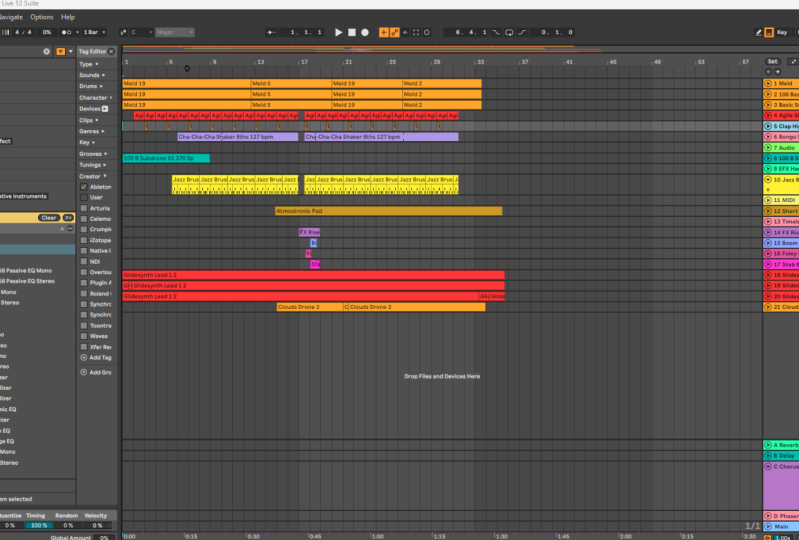
Task: Click the scale mode icon next to C
Action: [123, 32]
